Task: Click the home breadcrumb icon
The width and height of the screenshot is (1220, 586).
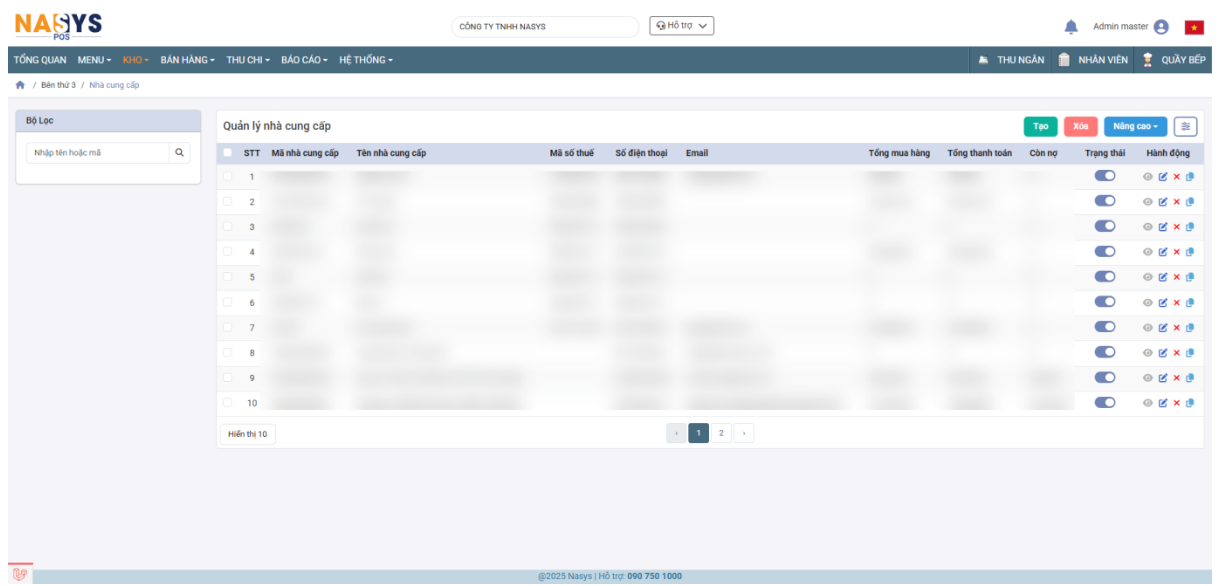Action: (20, 85)
